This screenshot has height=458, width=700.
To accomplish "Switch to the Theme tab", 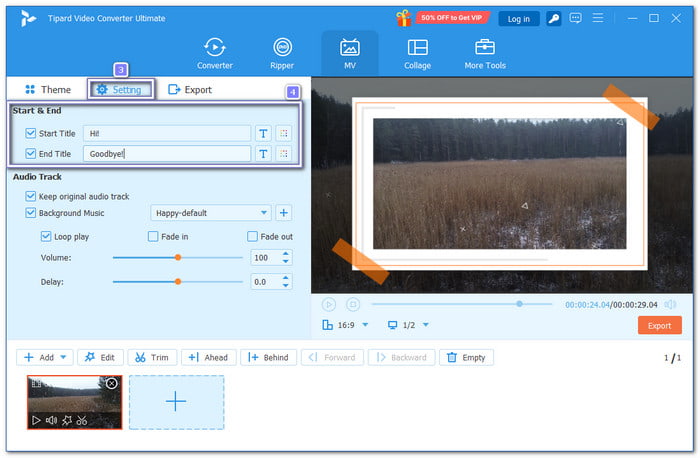I will [48, 90].
